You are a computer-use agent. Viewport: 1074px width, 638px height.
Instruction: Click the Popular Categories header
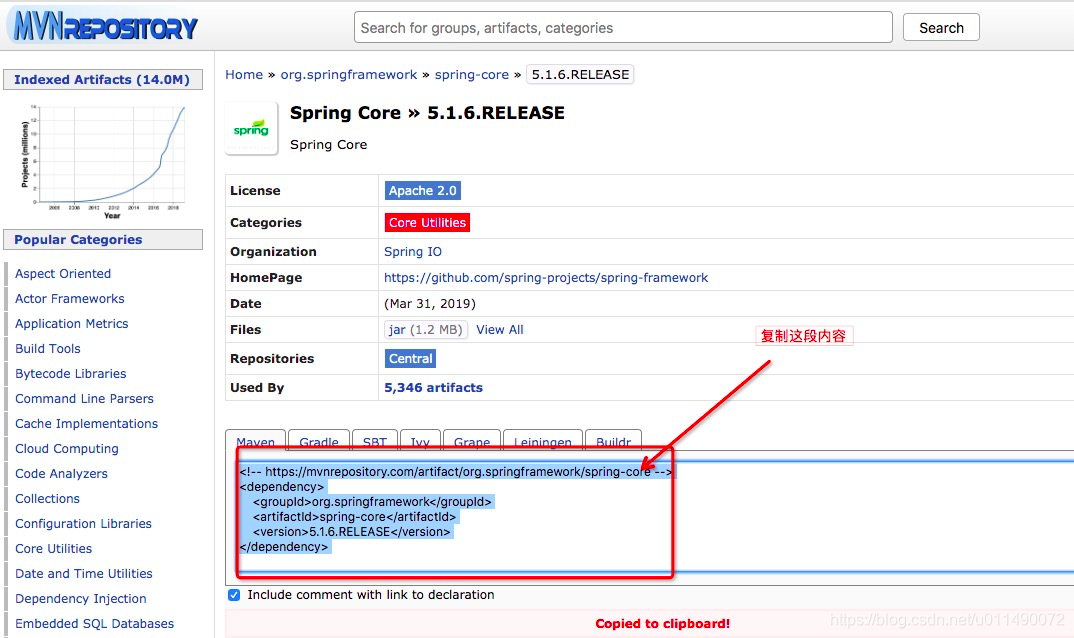(103, 240)
